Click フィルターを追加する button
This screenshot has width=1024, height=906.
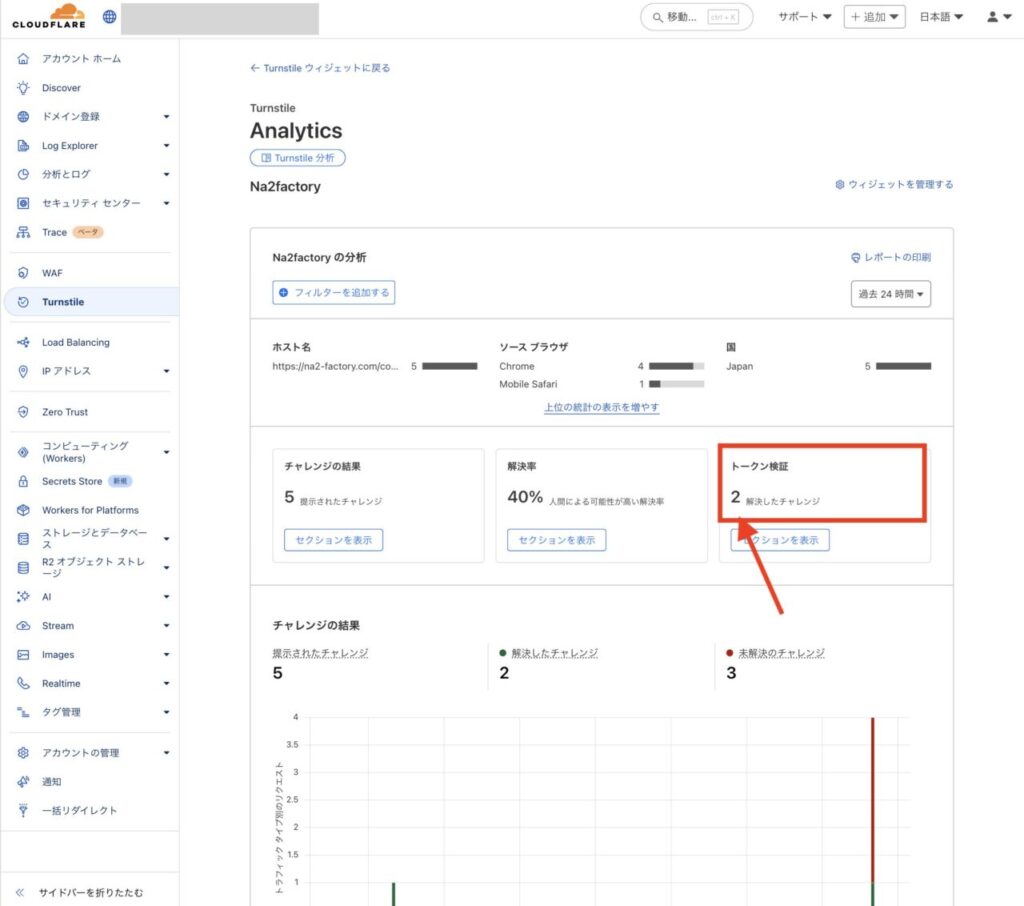(x=334, y=293)
